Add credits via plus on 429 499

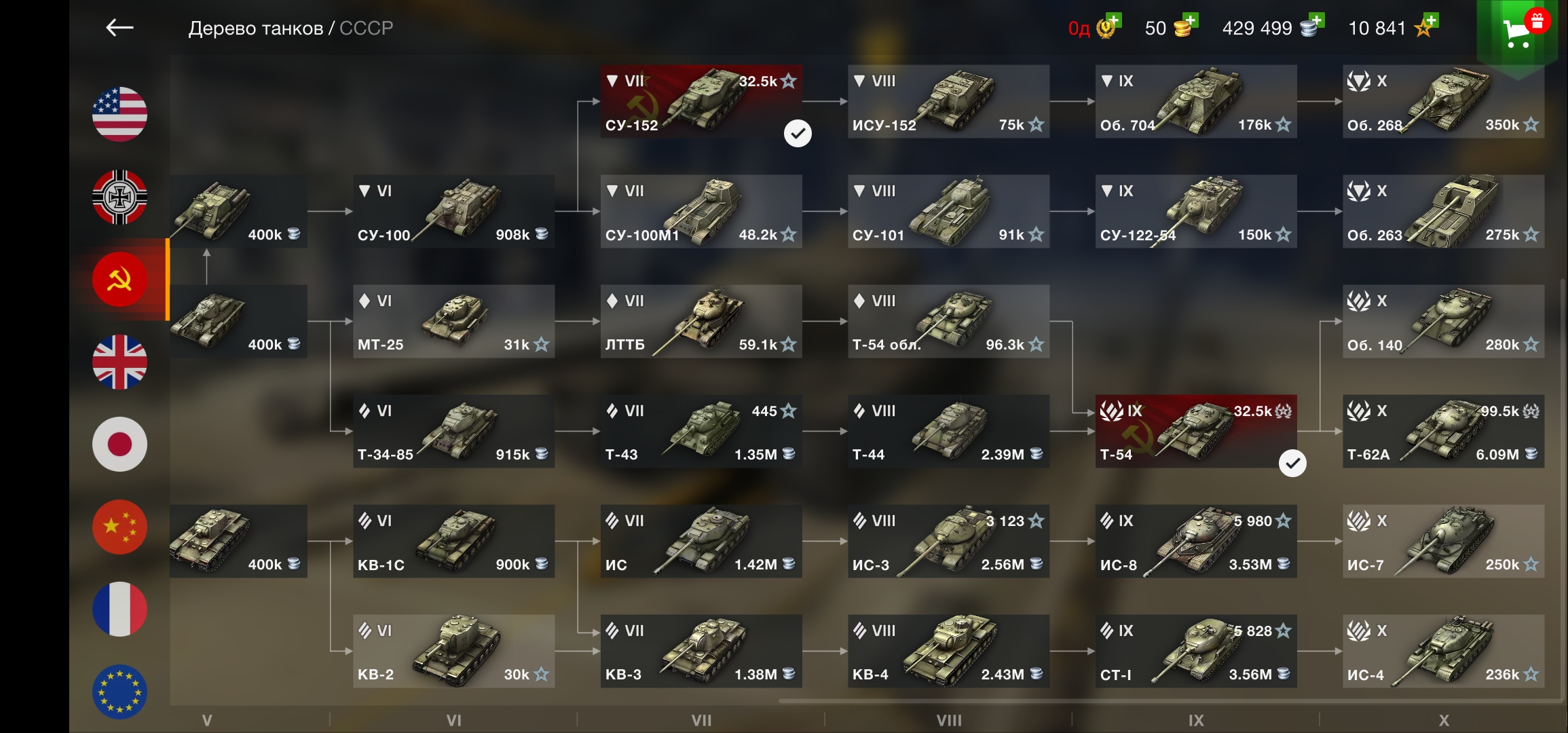coord(1312,26)
